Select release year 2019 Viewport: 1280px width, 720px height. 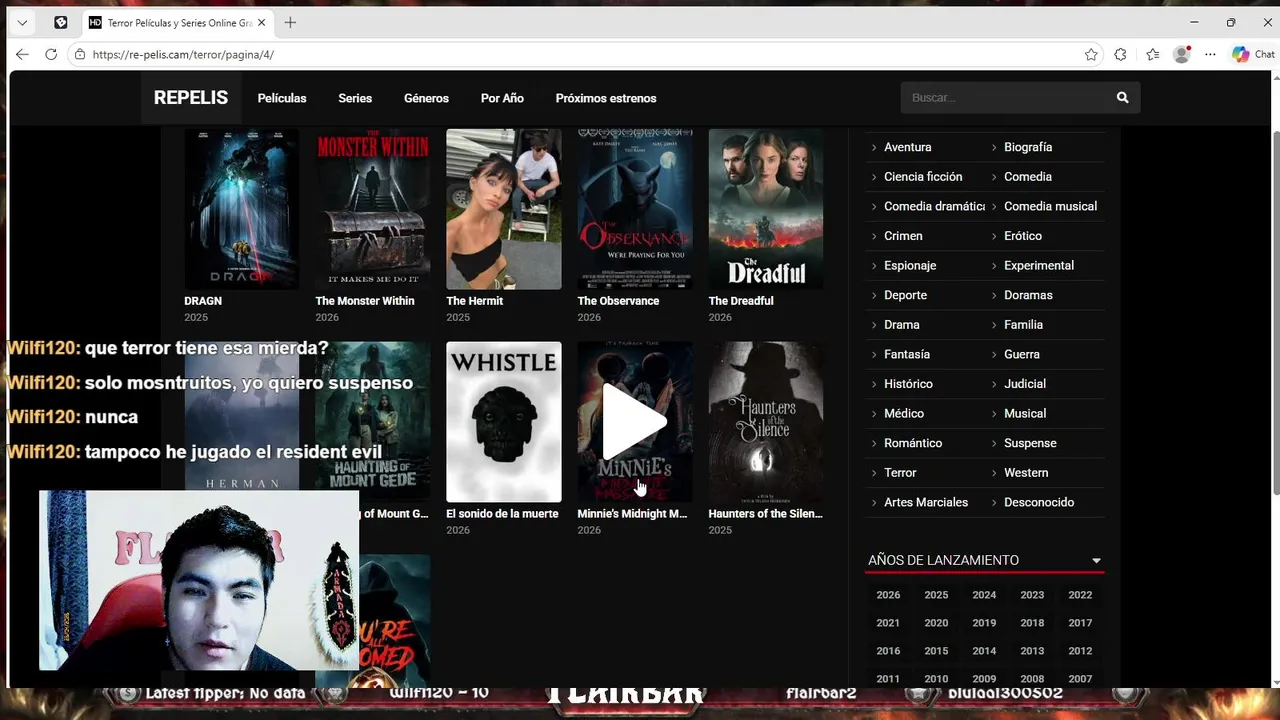tap(984, 623)
